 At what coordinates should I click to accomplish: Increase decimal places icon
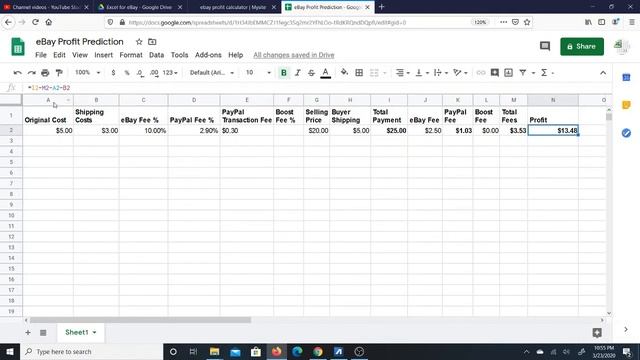tap(154, 73)
